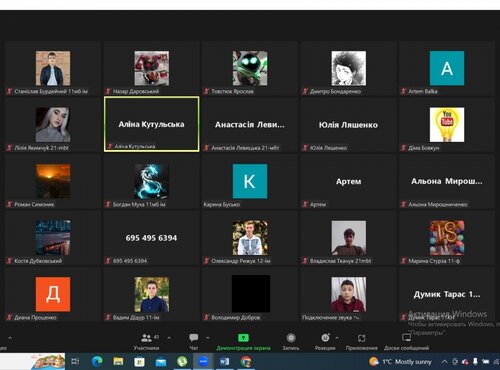
Task: Start Демонстрация экрана screen sharing
Action: (243, 341)
